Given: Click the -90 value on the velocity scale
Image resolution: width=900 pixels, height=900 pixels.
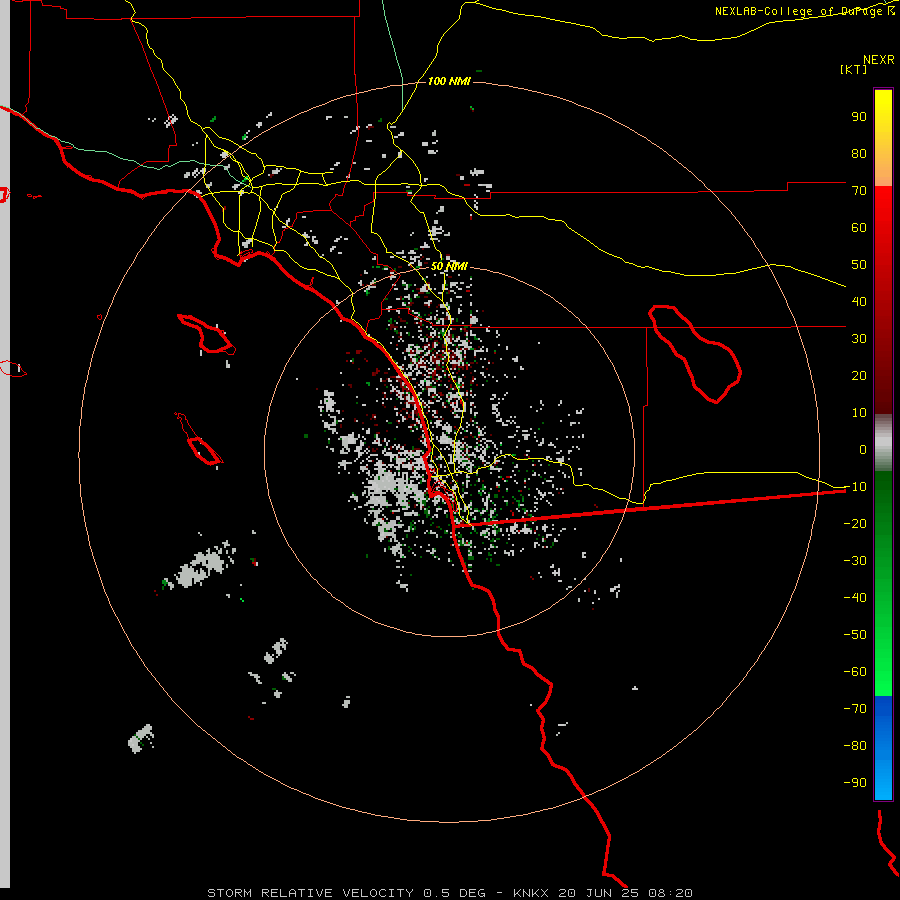Looking at the screenshot, I should click(x=855, y=783).
